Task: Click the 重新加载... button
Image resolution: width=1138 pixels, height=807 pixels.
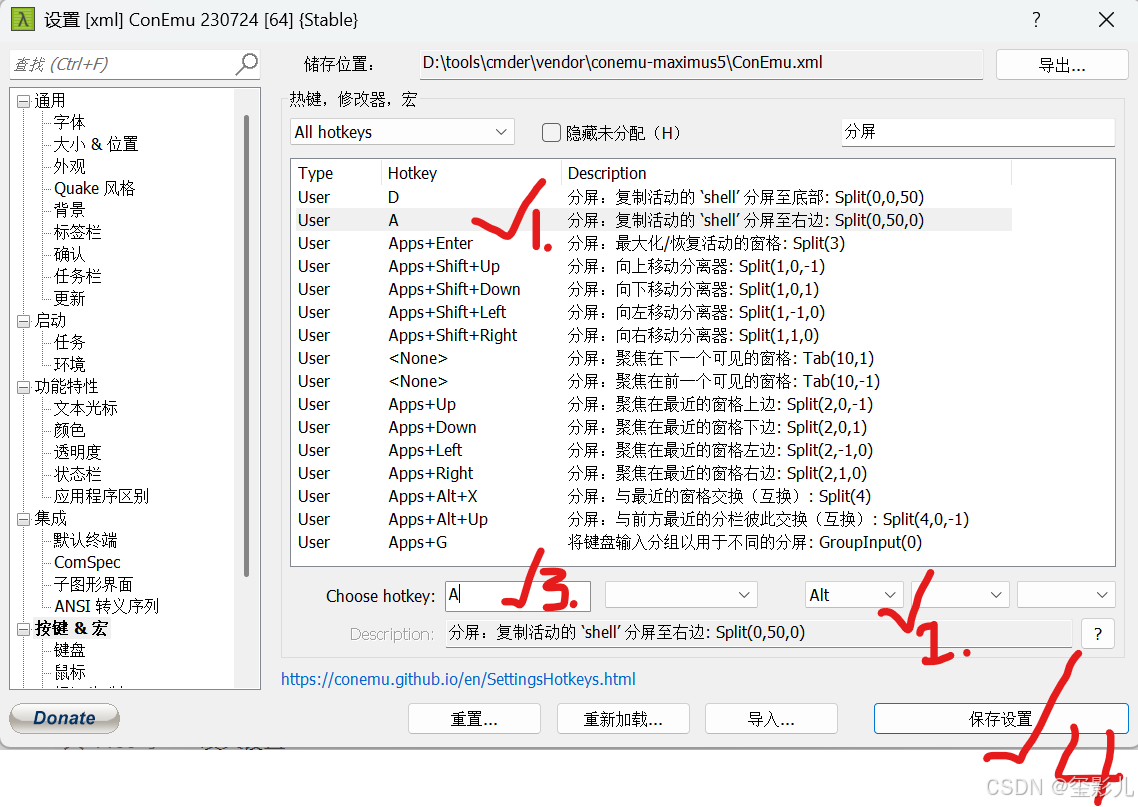Action: point(623,718)
